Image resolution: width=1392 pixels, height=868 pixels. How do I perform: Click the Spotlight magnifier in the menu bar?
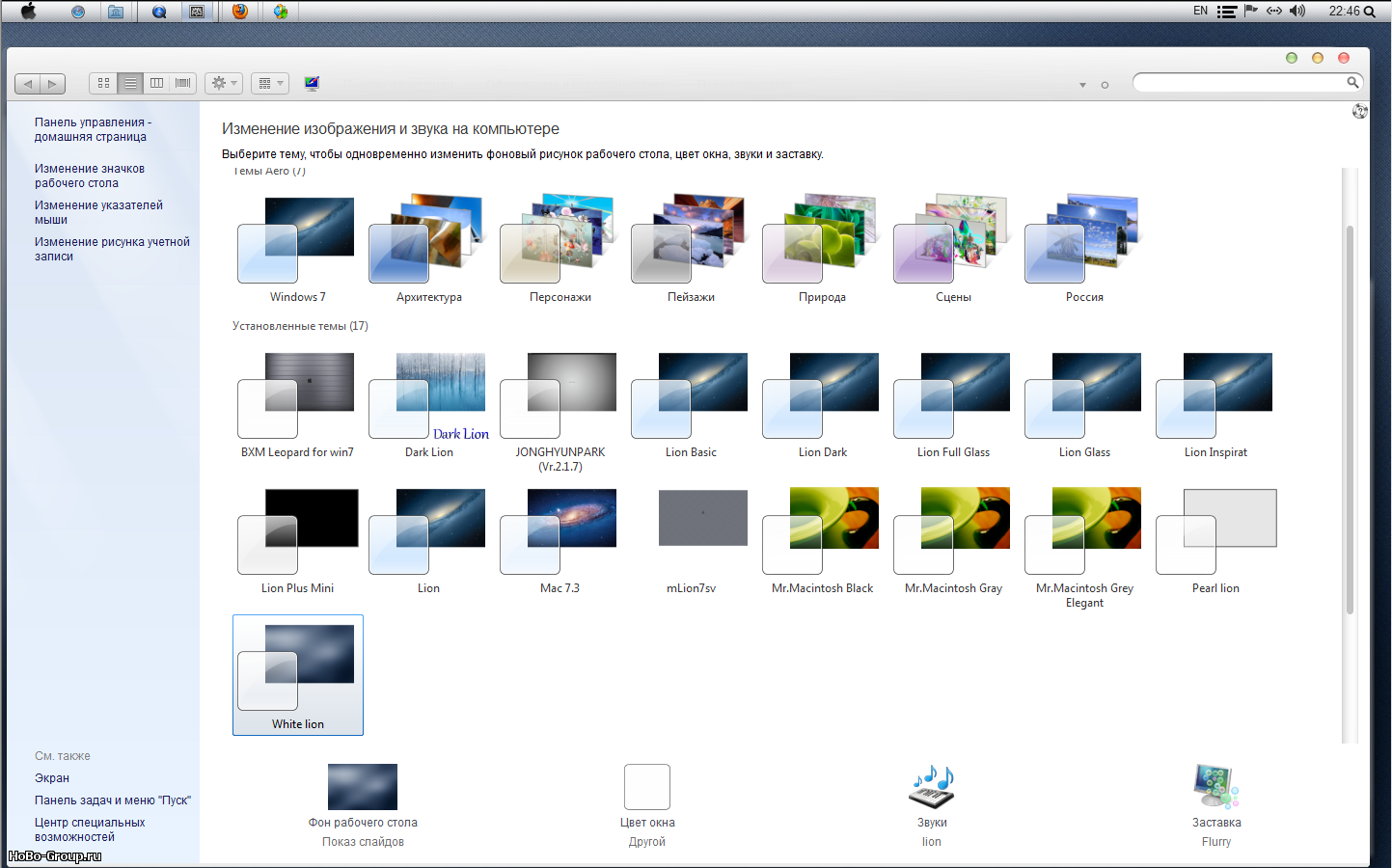pos(1370,12)
